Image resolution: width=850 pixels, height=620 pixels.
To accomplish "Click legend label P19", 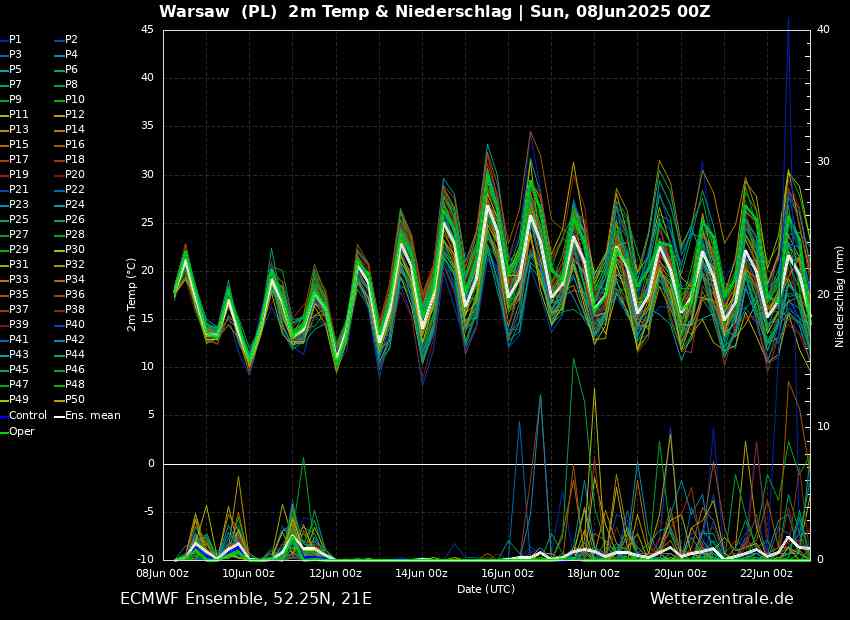I will coord(15,175).
